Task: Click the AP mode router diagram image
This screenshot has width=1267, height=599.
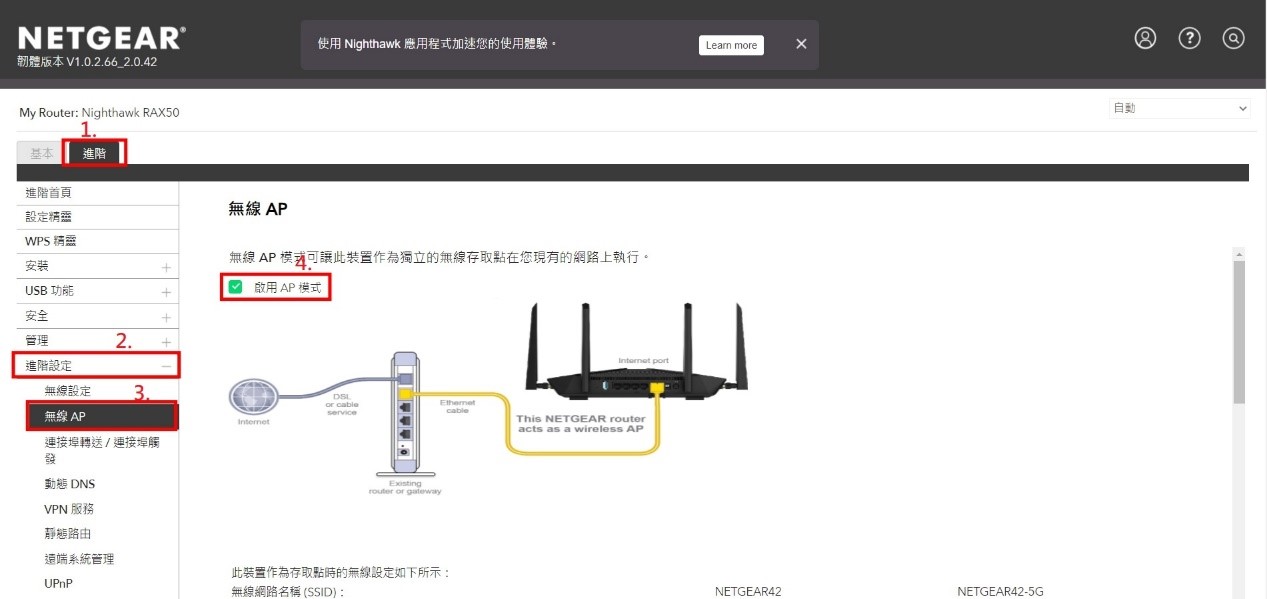Action: (488, 400)
